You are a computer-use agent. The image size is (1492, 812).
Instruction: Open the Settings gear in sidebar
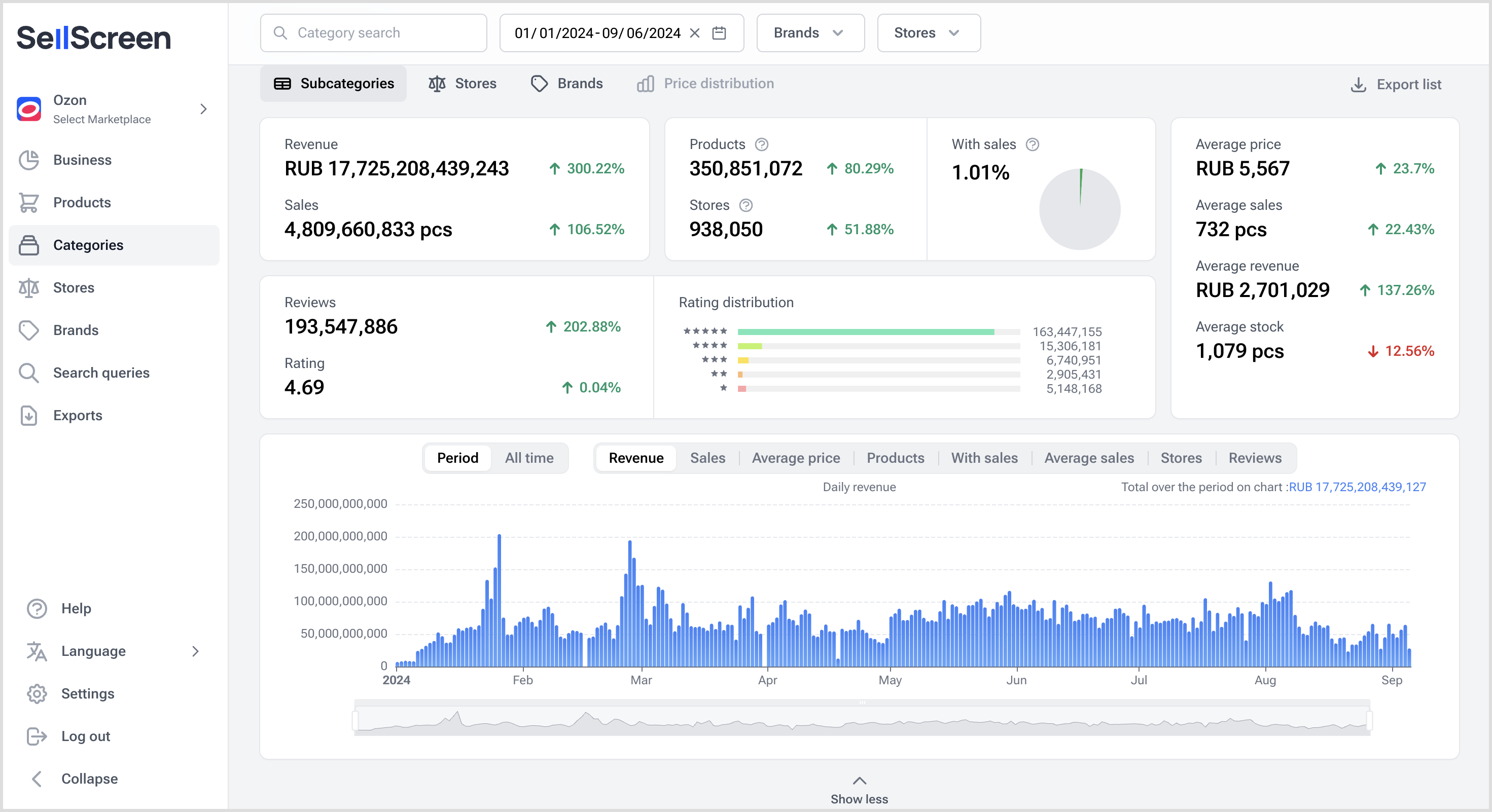click(37, 693)
